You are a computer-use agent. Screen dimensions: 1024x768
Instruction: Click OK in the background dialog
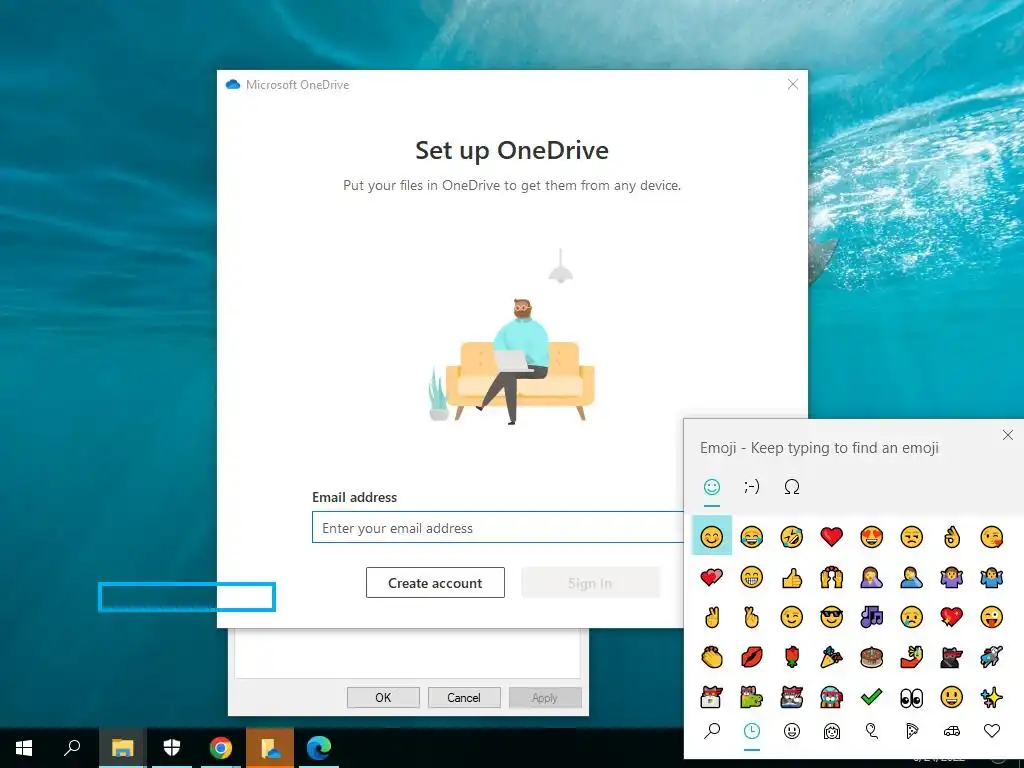383,697
